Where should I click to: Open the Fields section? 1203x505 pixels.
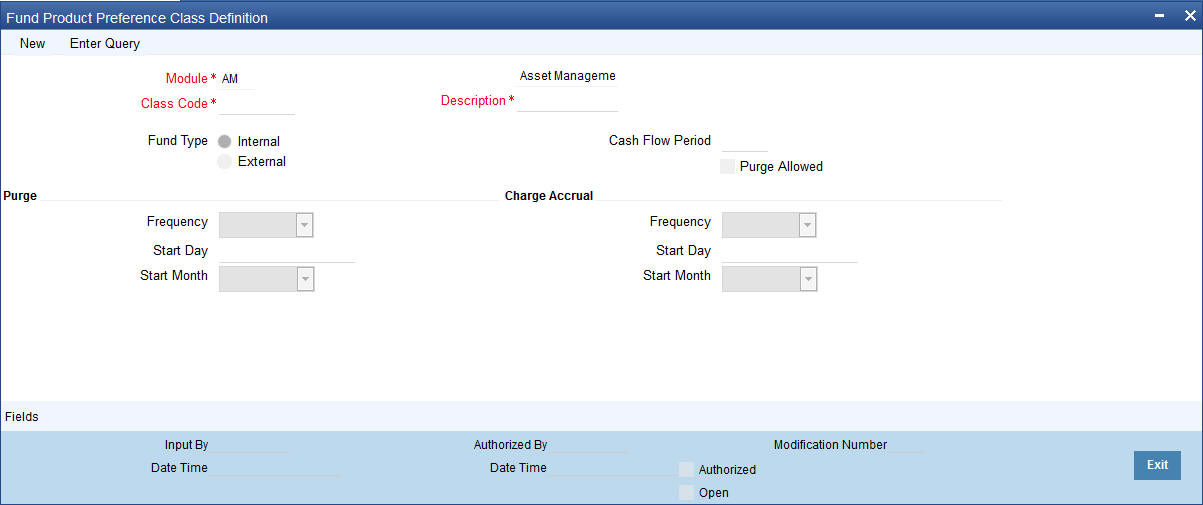[x=22, y=416]
